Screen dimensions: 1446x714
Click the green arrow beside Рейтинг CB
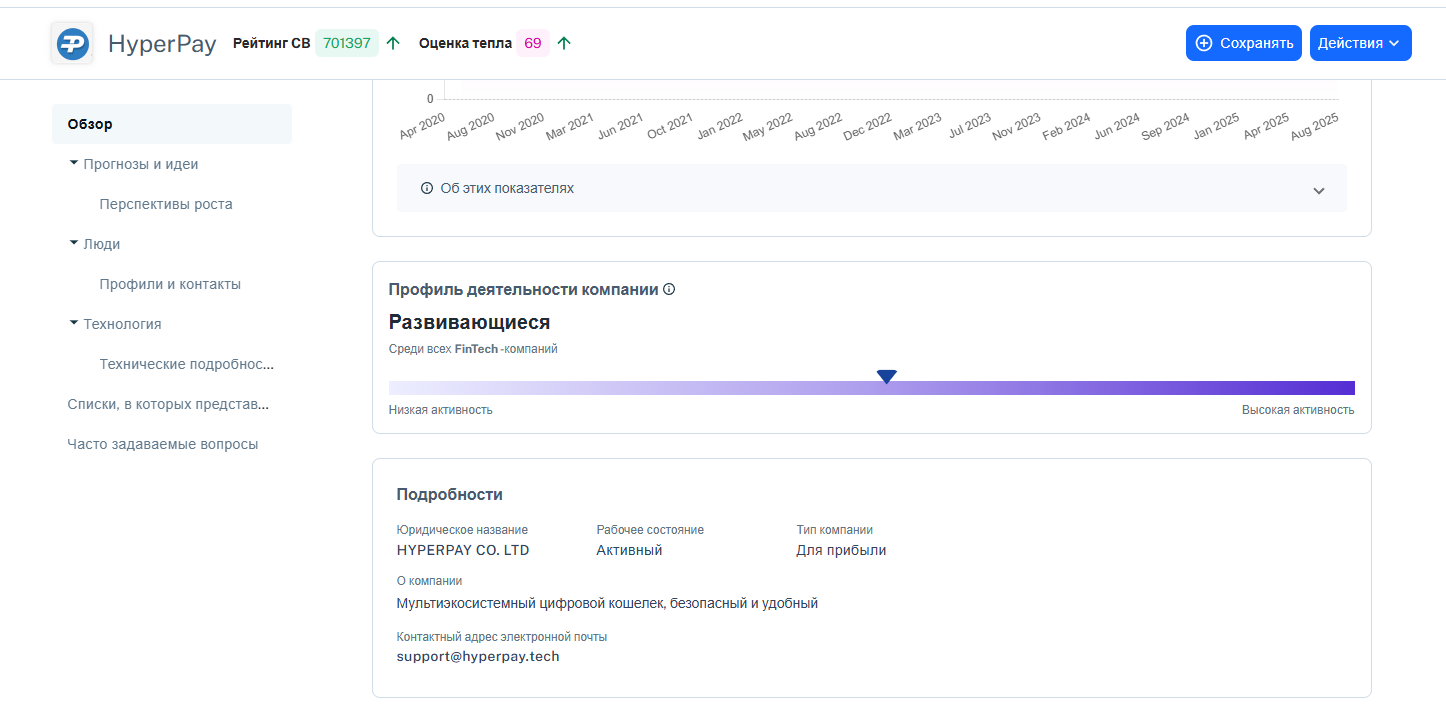coord(393,43)
